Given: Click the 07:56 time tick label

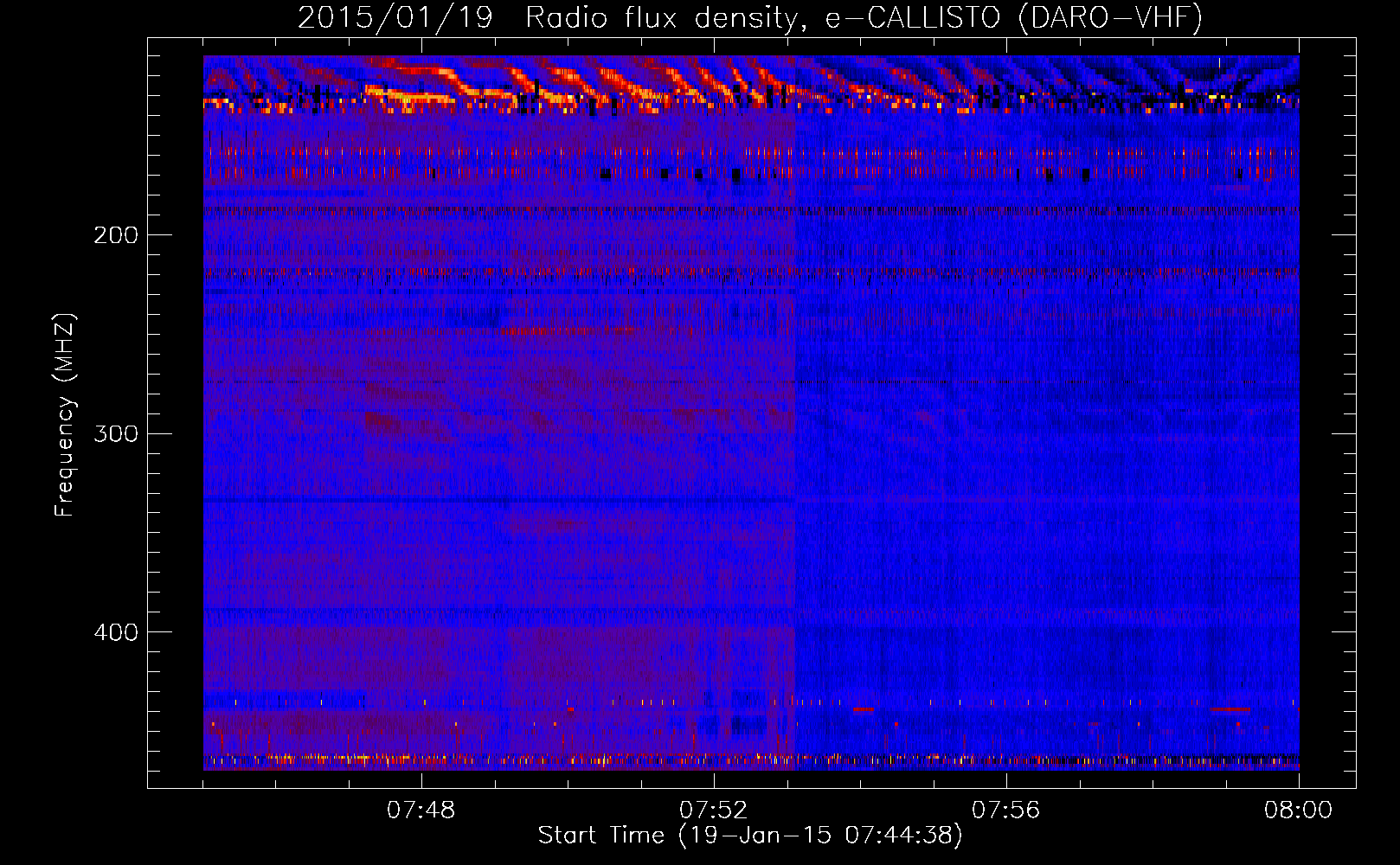Looking at the screenshot, I should [1006, 811].
